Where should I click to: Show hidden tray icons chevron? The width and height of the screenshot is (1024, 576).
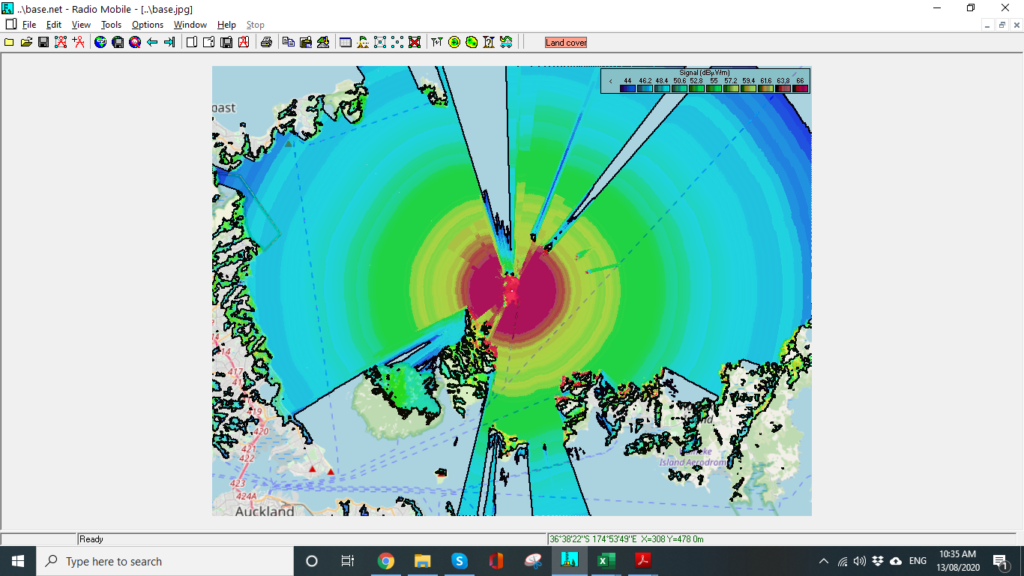click(824, 561)
